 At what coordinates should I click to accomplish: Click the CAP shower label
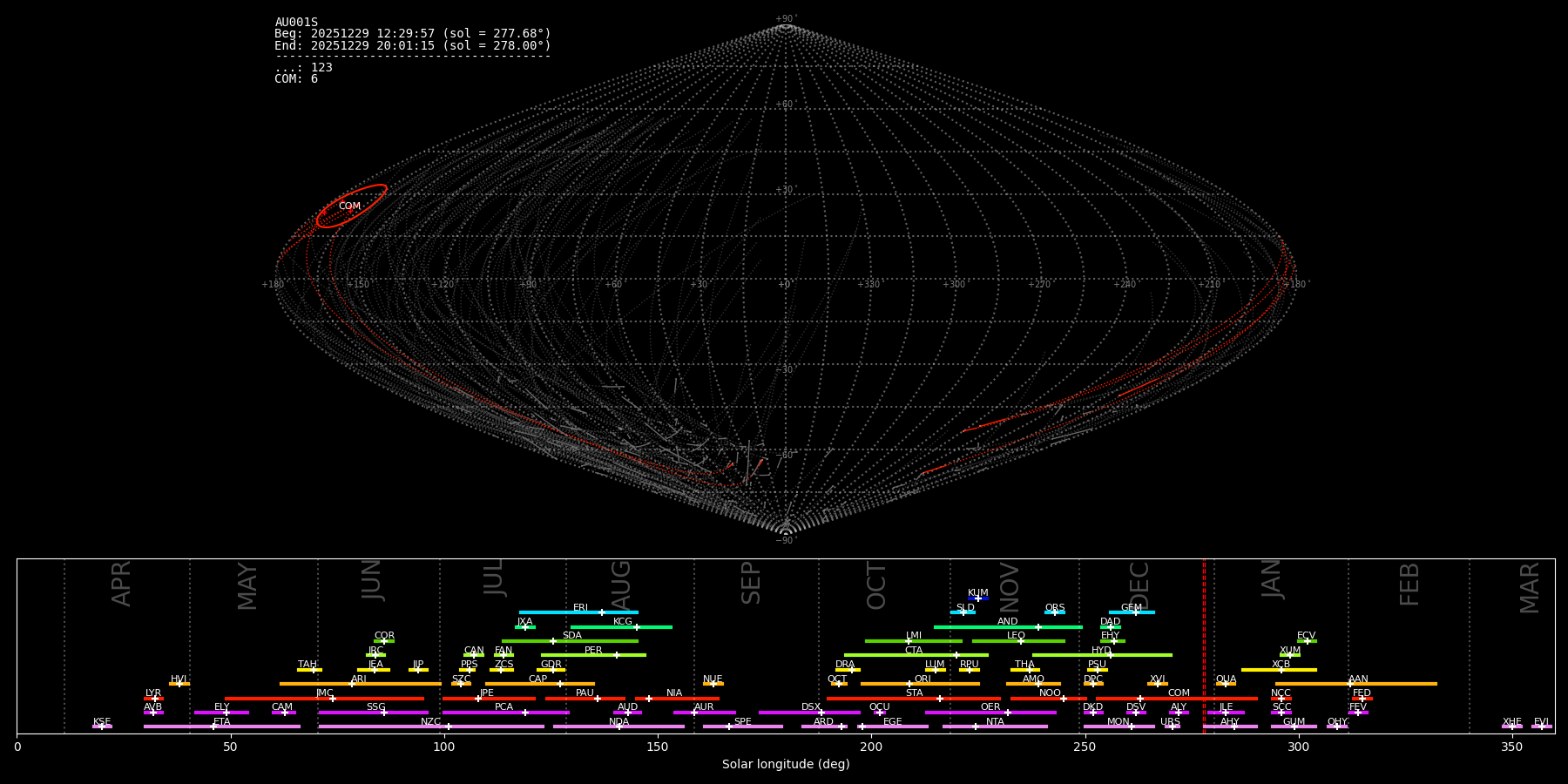pos(538,679)
